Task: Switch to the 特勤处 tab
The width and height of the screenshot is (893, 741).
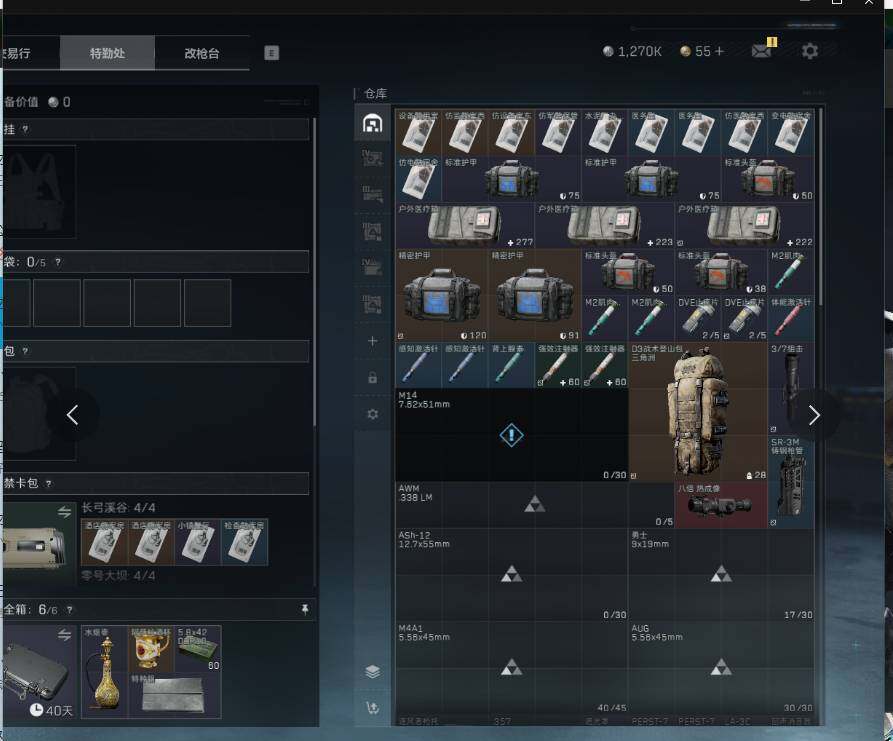Action: (107, 53)
